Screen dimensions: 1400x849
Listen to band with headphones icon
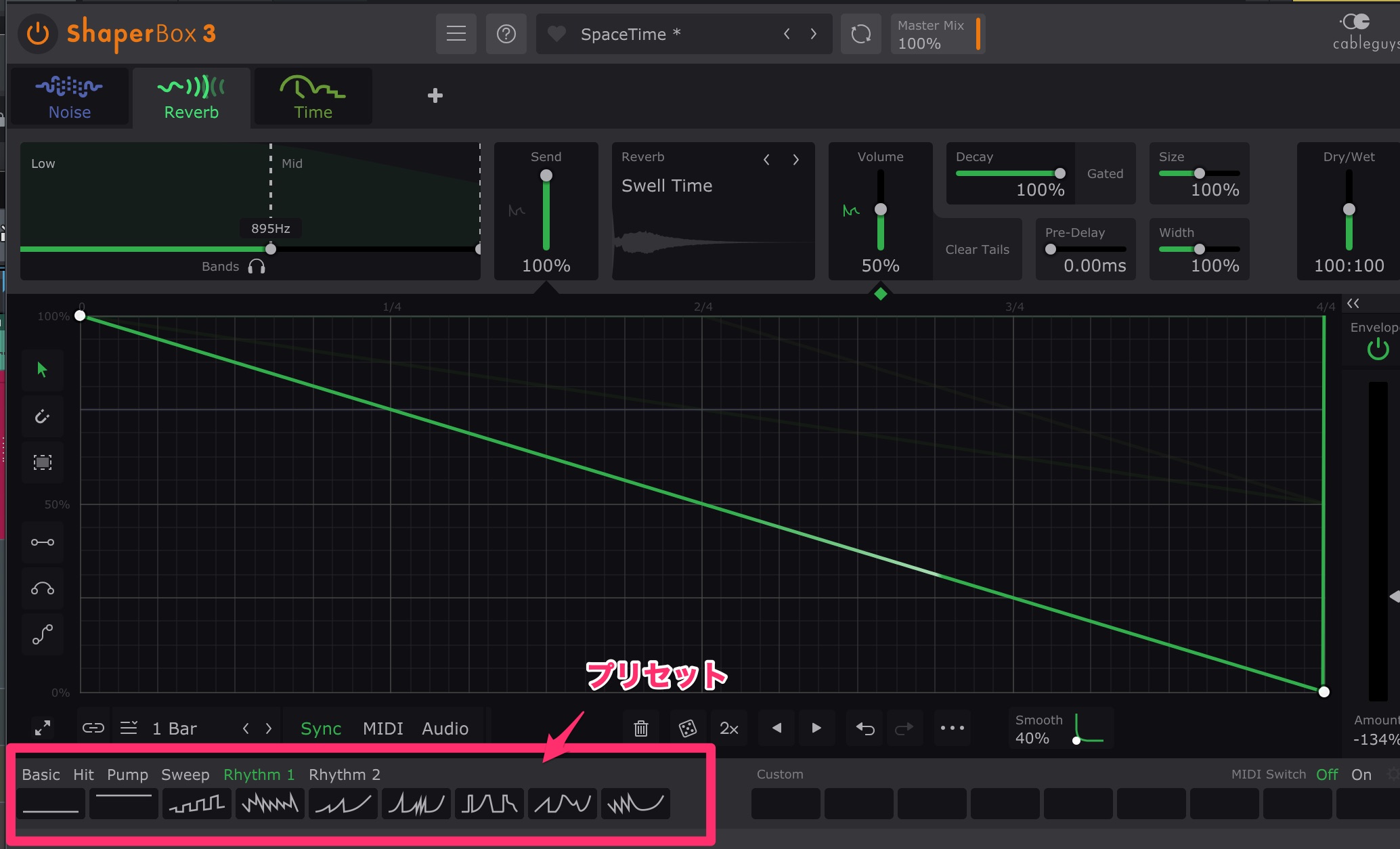[x=257, y=267]
